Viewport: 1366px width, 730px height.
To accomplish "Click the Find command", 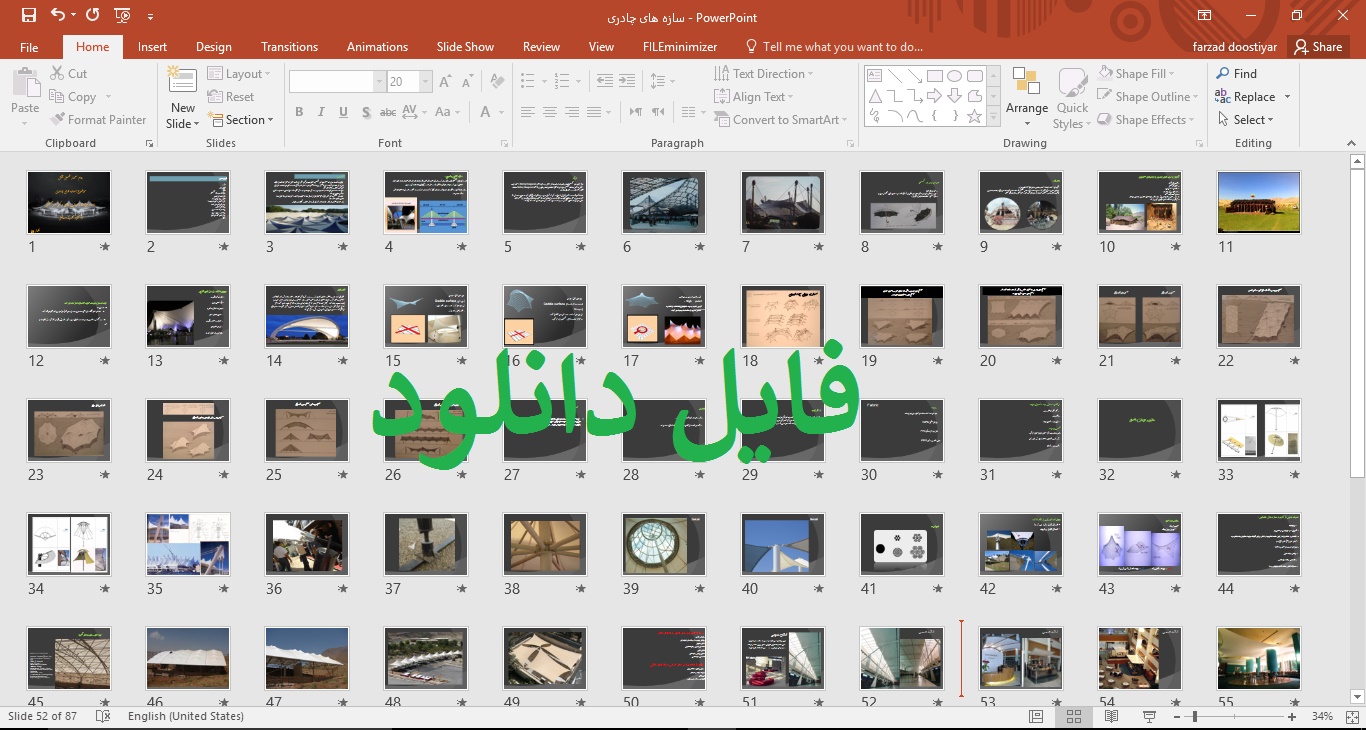I will tap(1237, 74).
